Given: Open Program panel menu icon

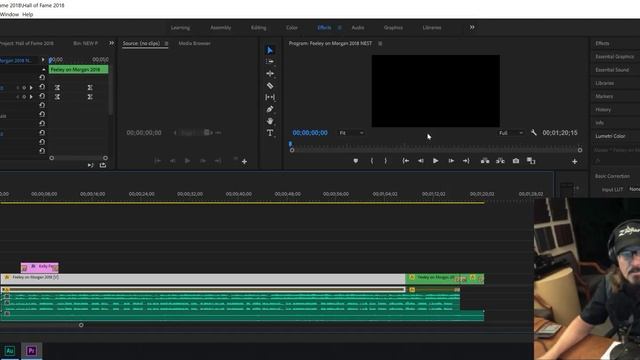Looking at the screenshot, I should [380, 43].
